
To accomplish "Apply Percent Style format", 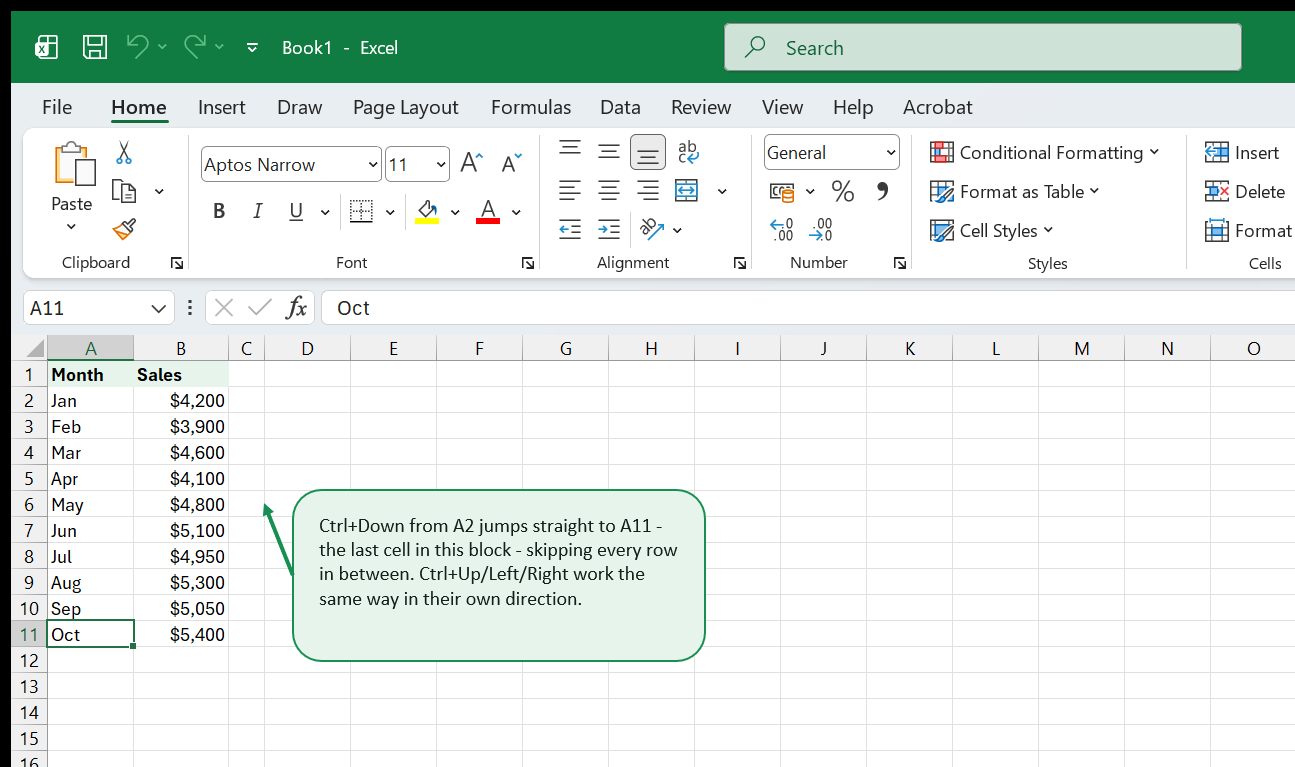I will coord(843,191).
